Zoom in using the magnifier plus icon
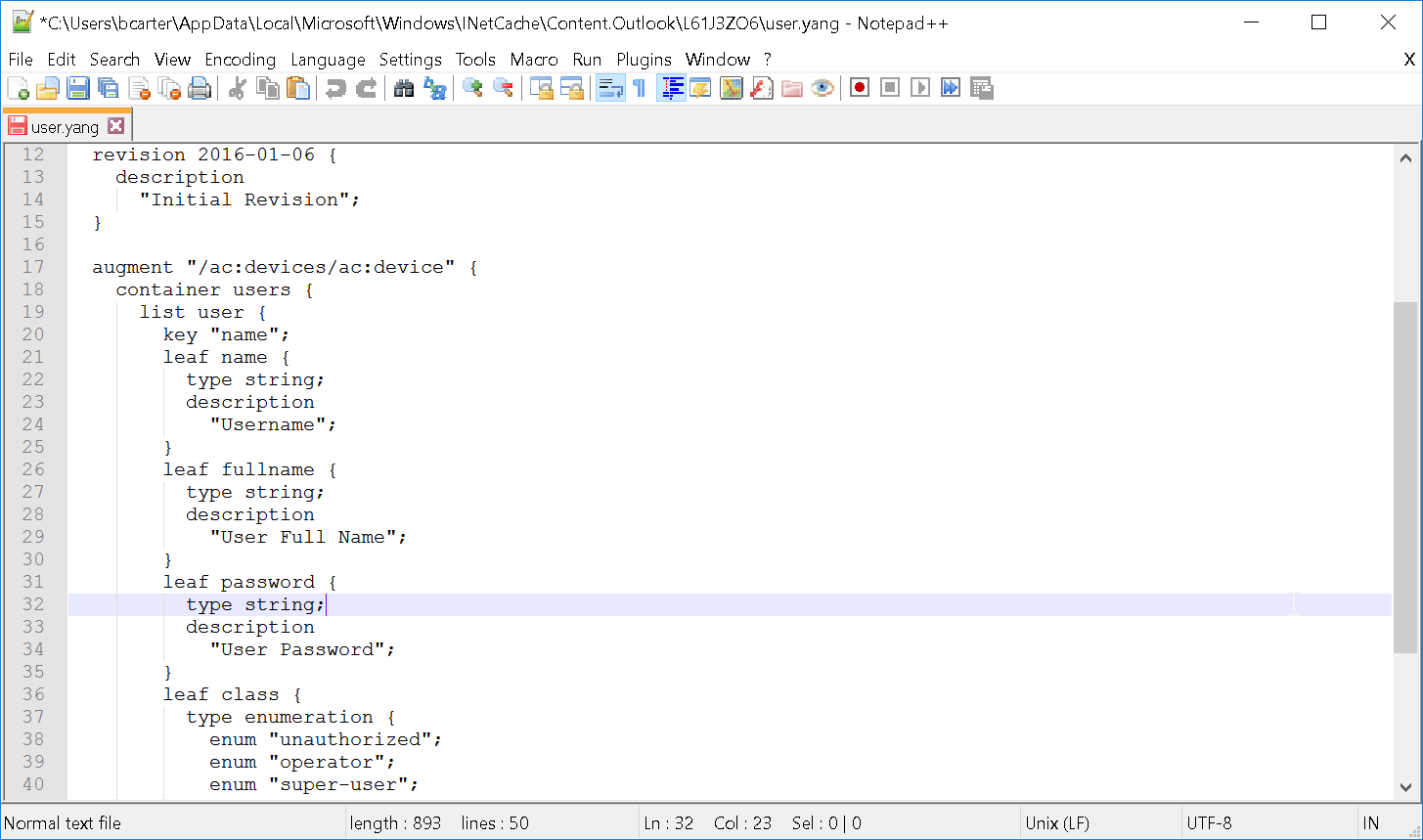The width and height of the screenshot is (1423, 840). click(472, 88)
